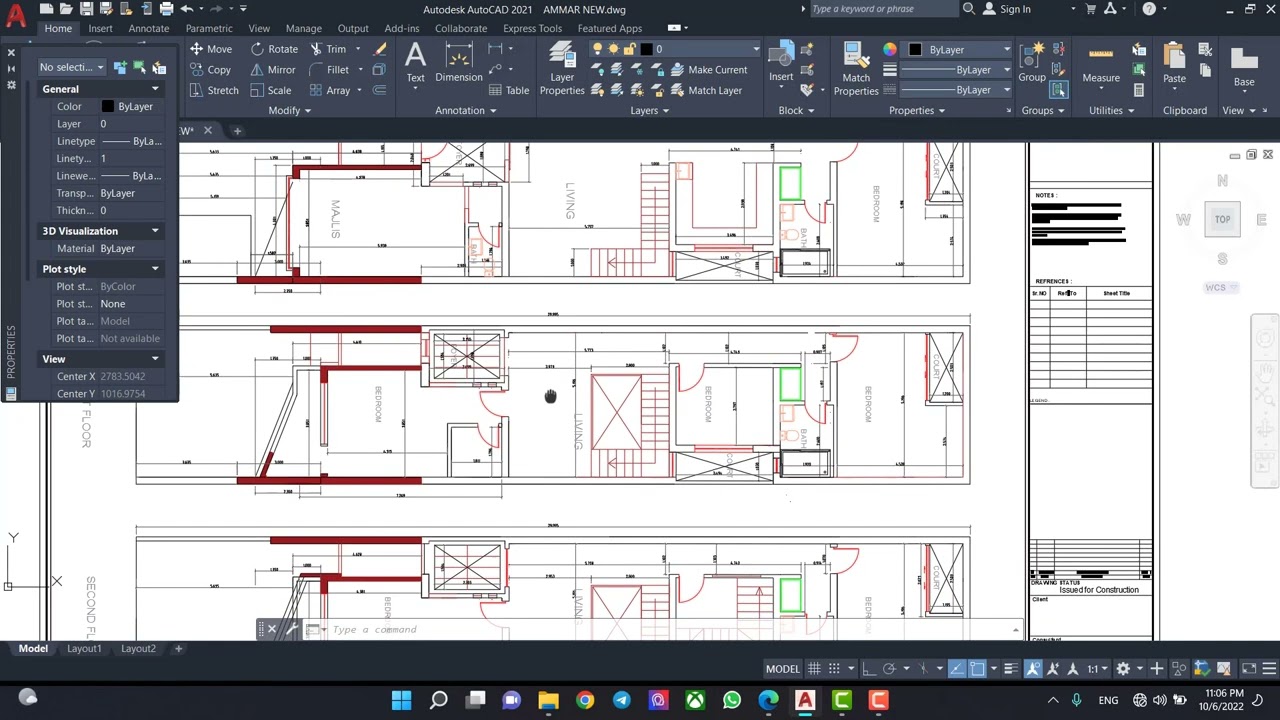Open the WCS coordinate system menu

(x=1220, y=288)
